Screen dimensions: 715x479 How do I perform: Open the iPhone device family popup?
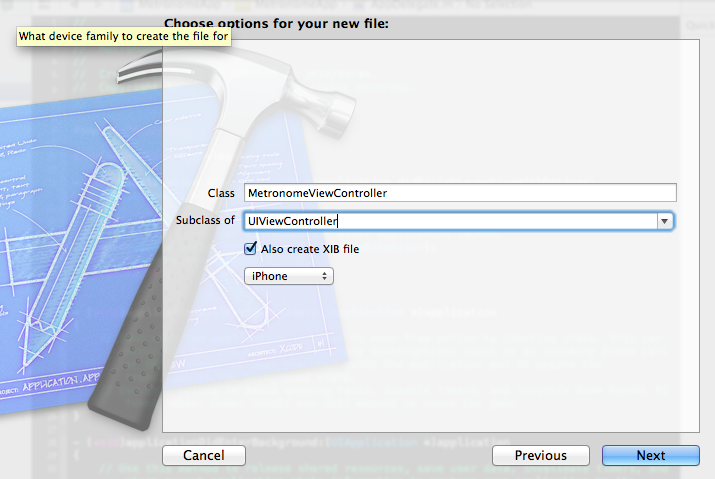coord(289,276)
